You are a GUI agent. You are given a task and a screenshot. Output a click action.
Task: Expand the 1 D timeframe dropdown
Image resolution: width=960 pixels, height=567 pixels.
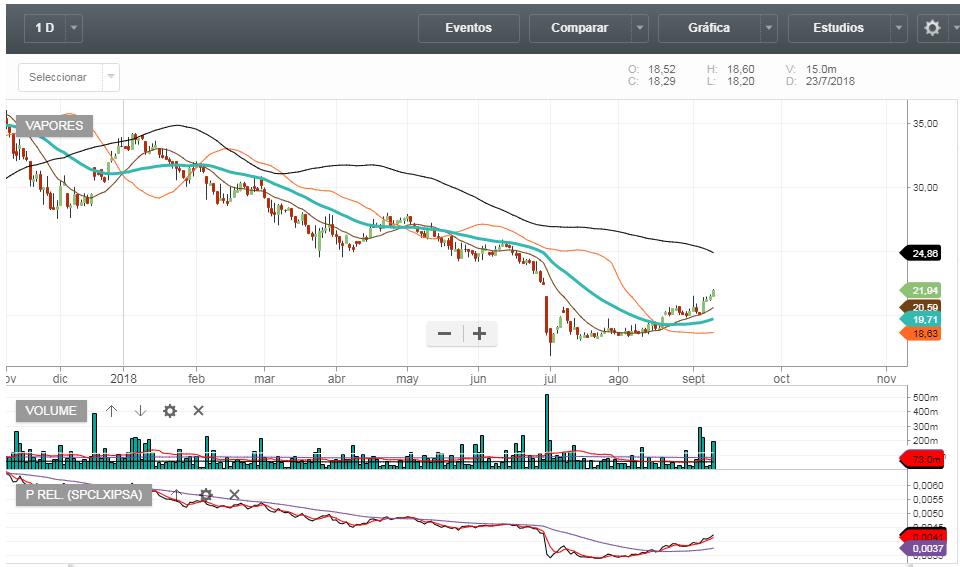click(x=74, y=28)
